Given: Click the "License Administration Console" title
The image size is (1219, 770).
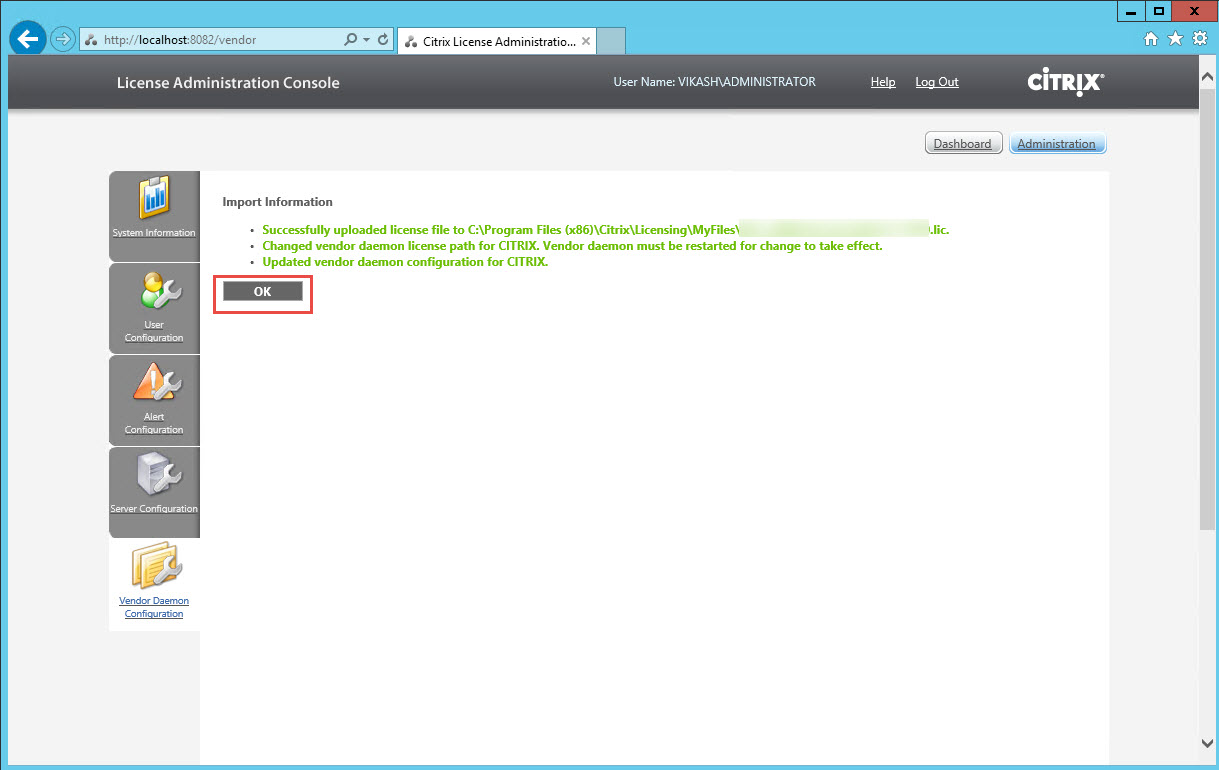Looking at the screenshot, I should click(228, 82).
